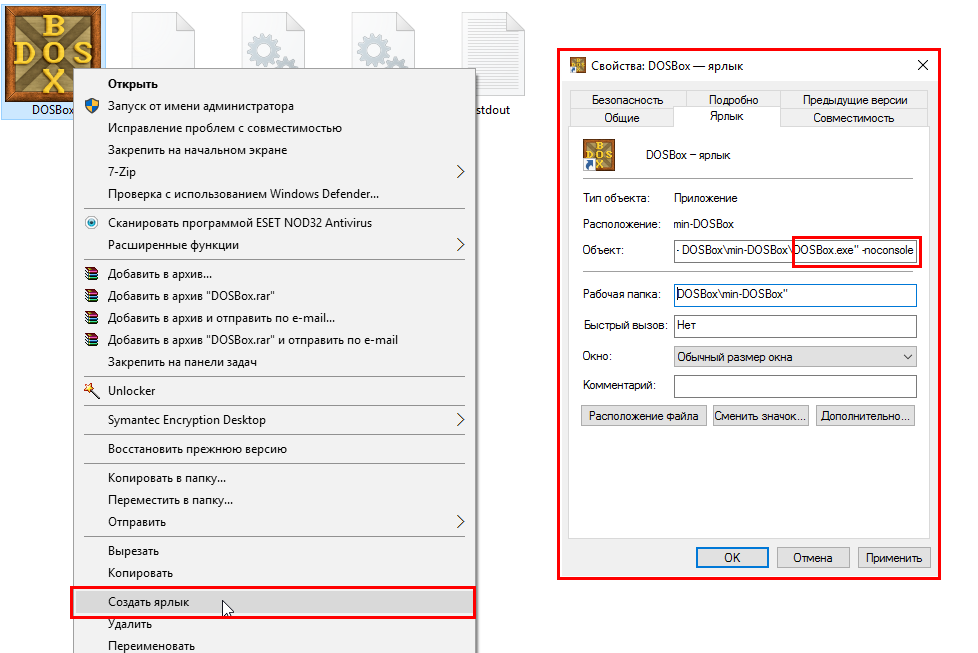The height and width of the screenshot is (653, 978).
Task: Select the DOSBox application icon
Action: (x=53, y=54)
